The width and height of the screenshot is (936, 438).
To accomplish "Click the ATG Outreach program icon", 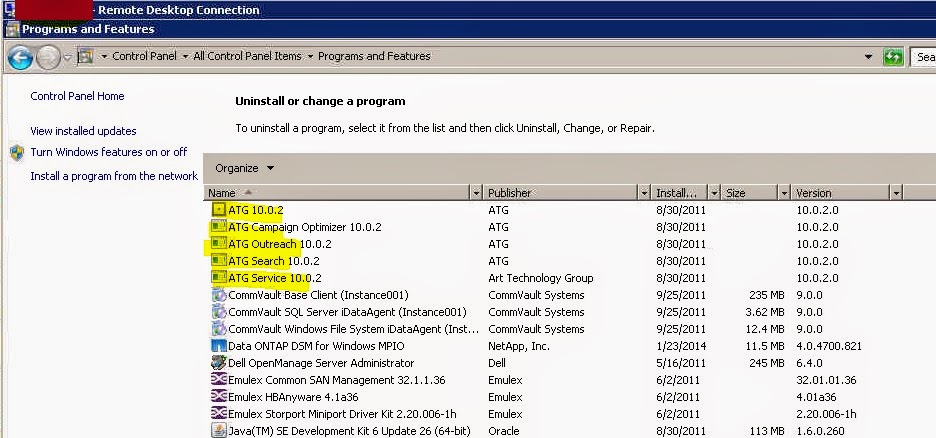I will (219, 243).
